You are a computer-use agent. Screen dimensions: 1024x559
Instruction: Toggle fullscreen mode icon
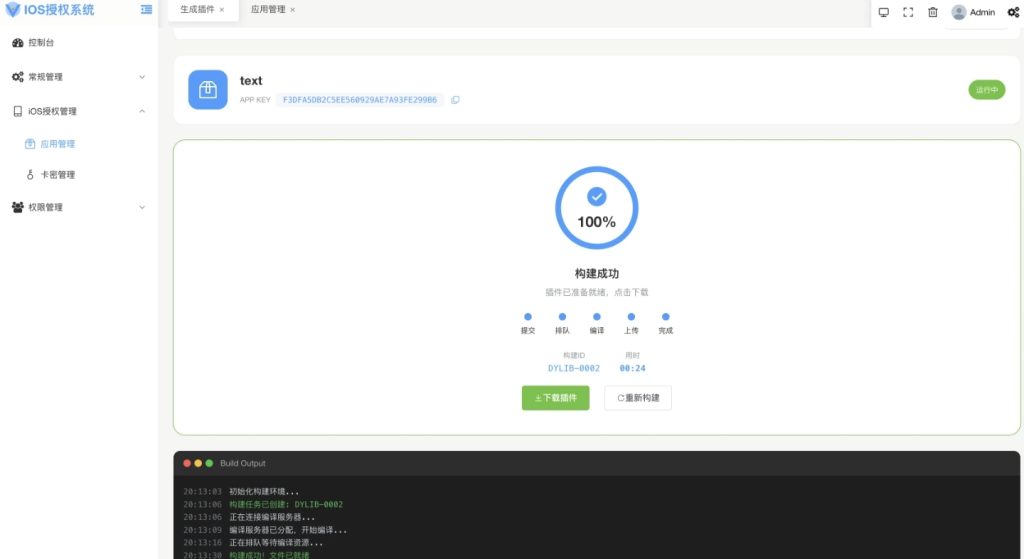pos(908,12)
